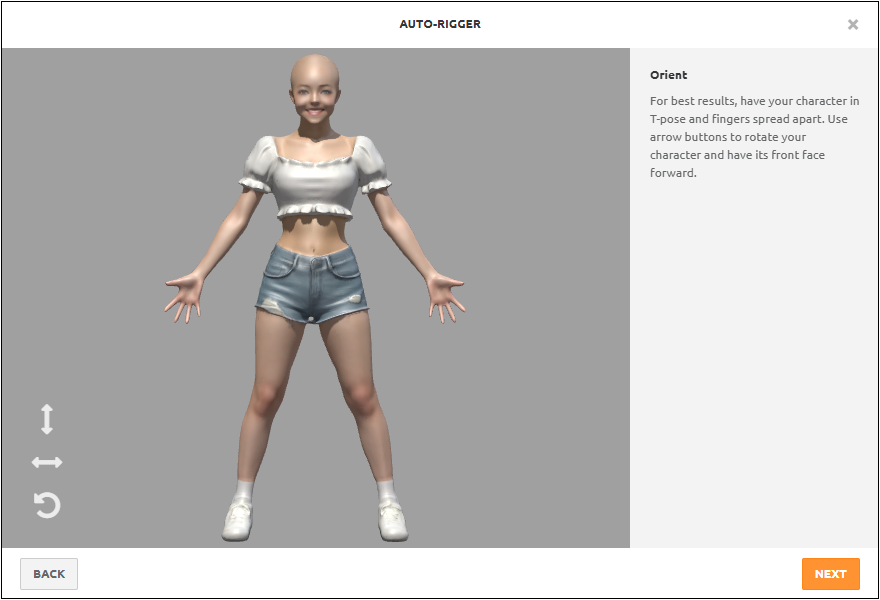Click the white sneaker on the viewport's right side

tap(392, 520)
